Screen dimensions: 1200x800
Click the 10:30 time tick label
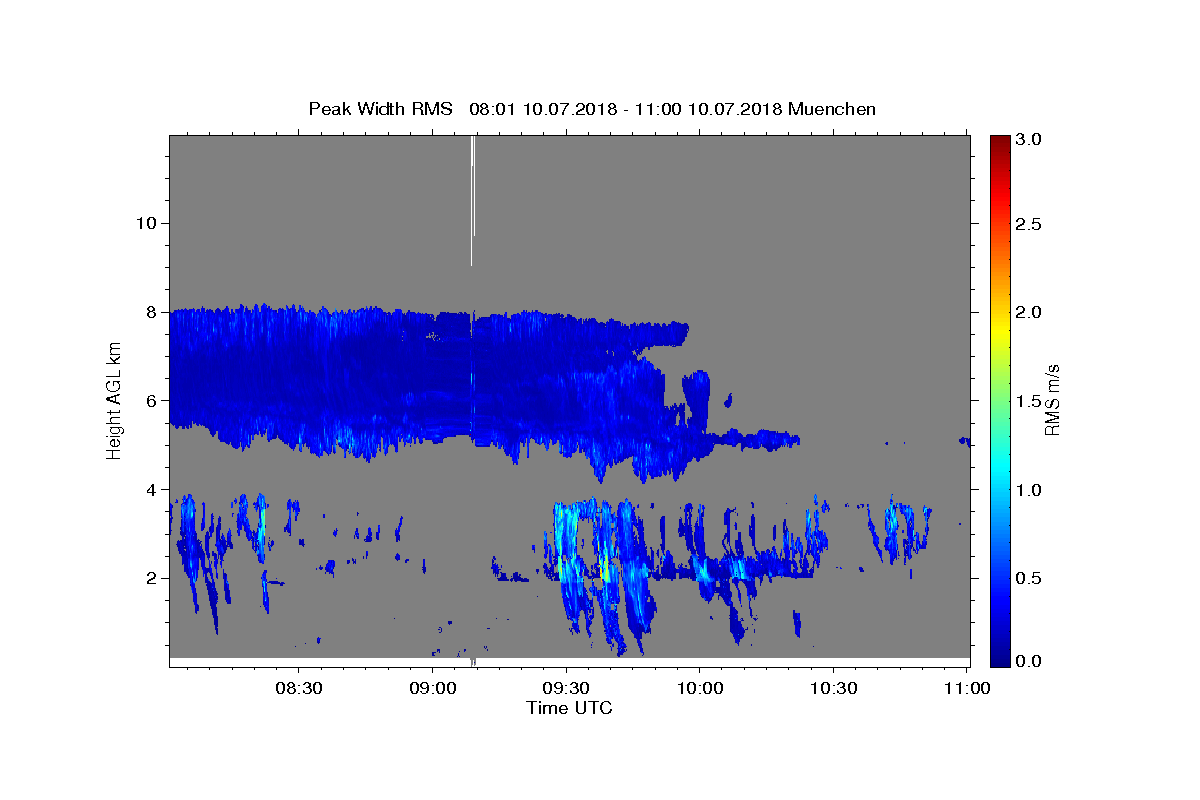coord(833,688)
